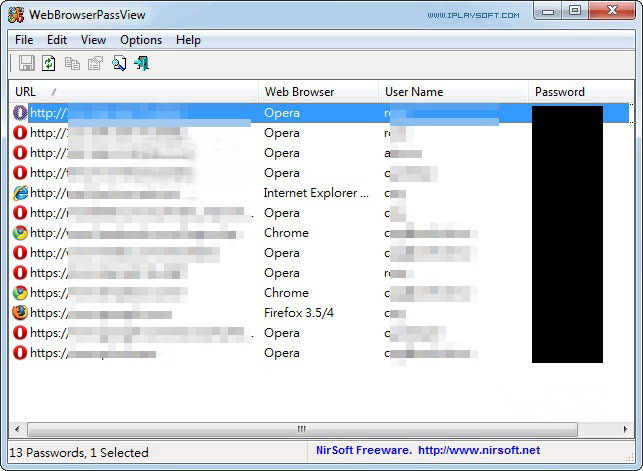Open the Edit menu

pos(57,40)
